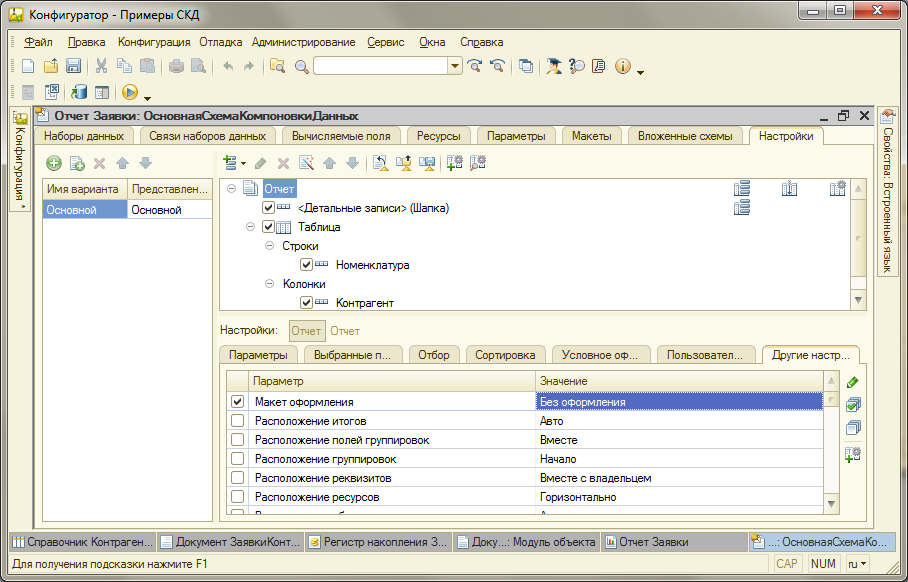Click the Print icon in toolbar
Image resolution: width=908 pixels, height=582 pixels.
pyautogui.click(x=176, y=66)
